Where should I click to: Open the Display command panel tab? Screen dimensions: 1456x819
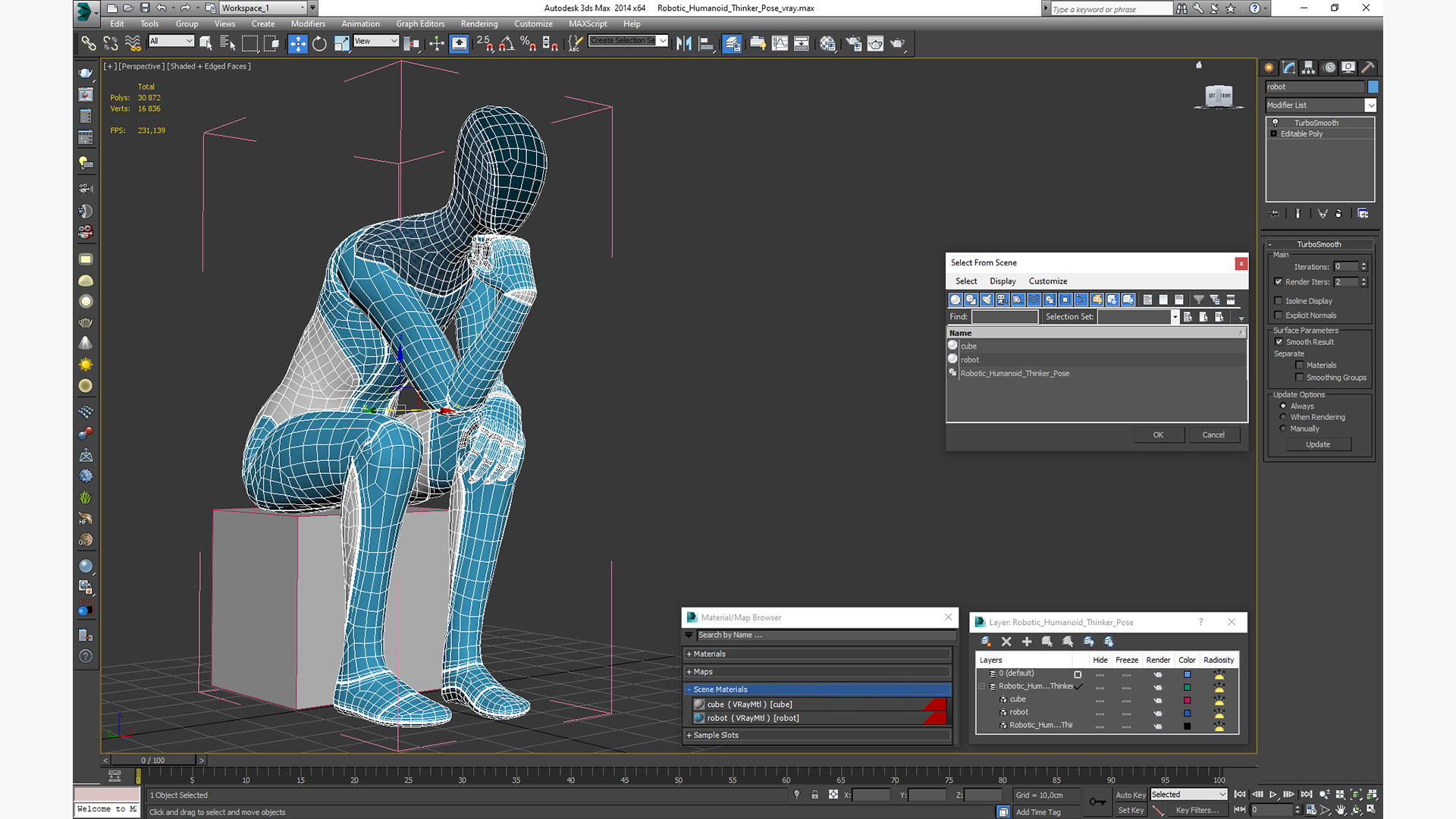pos(1348,67)
